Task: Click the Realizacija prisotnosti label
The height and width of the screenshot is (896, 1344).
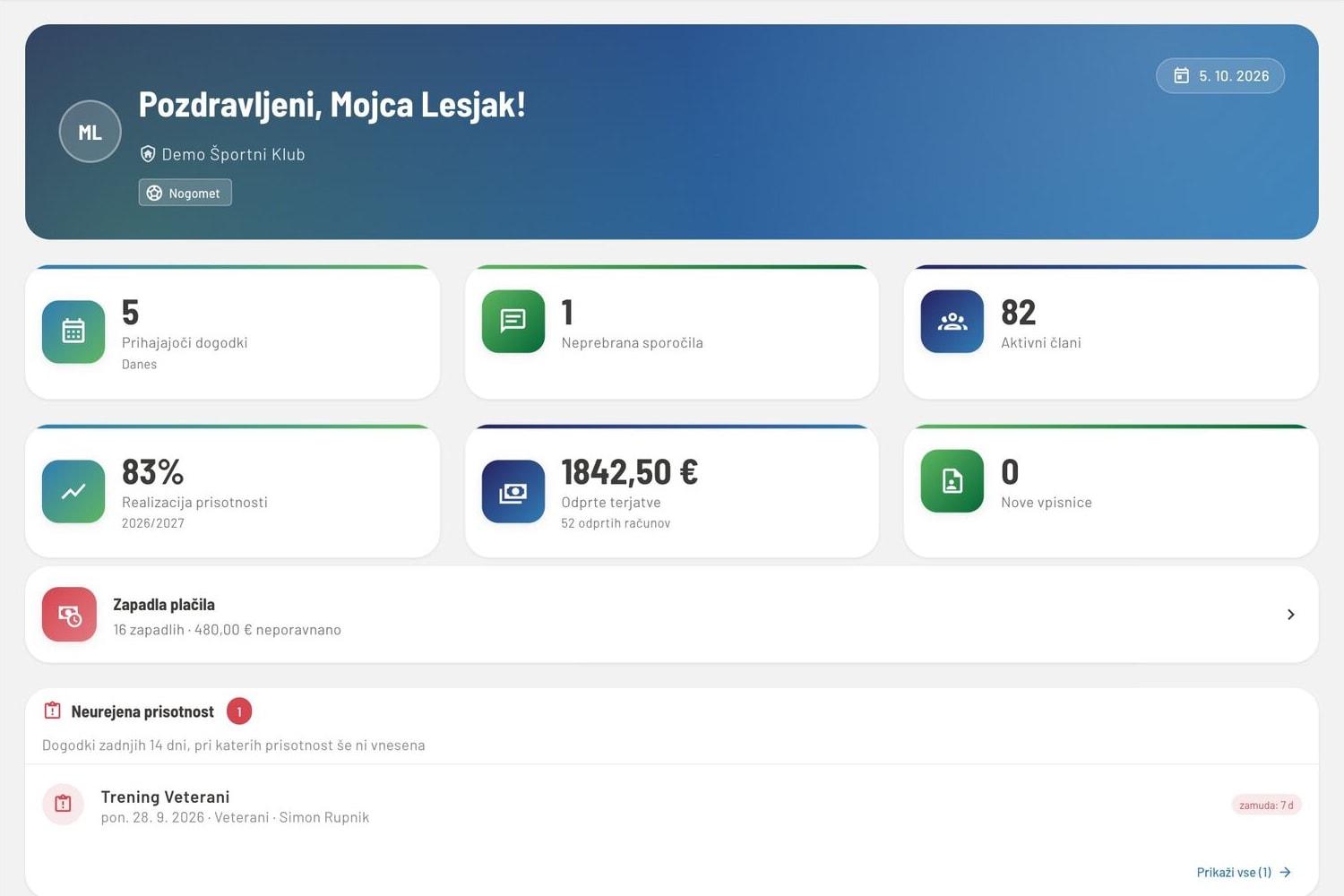Action: (x=195, y=503)
